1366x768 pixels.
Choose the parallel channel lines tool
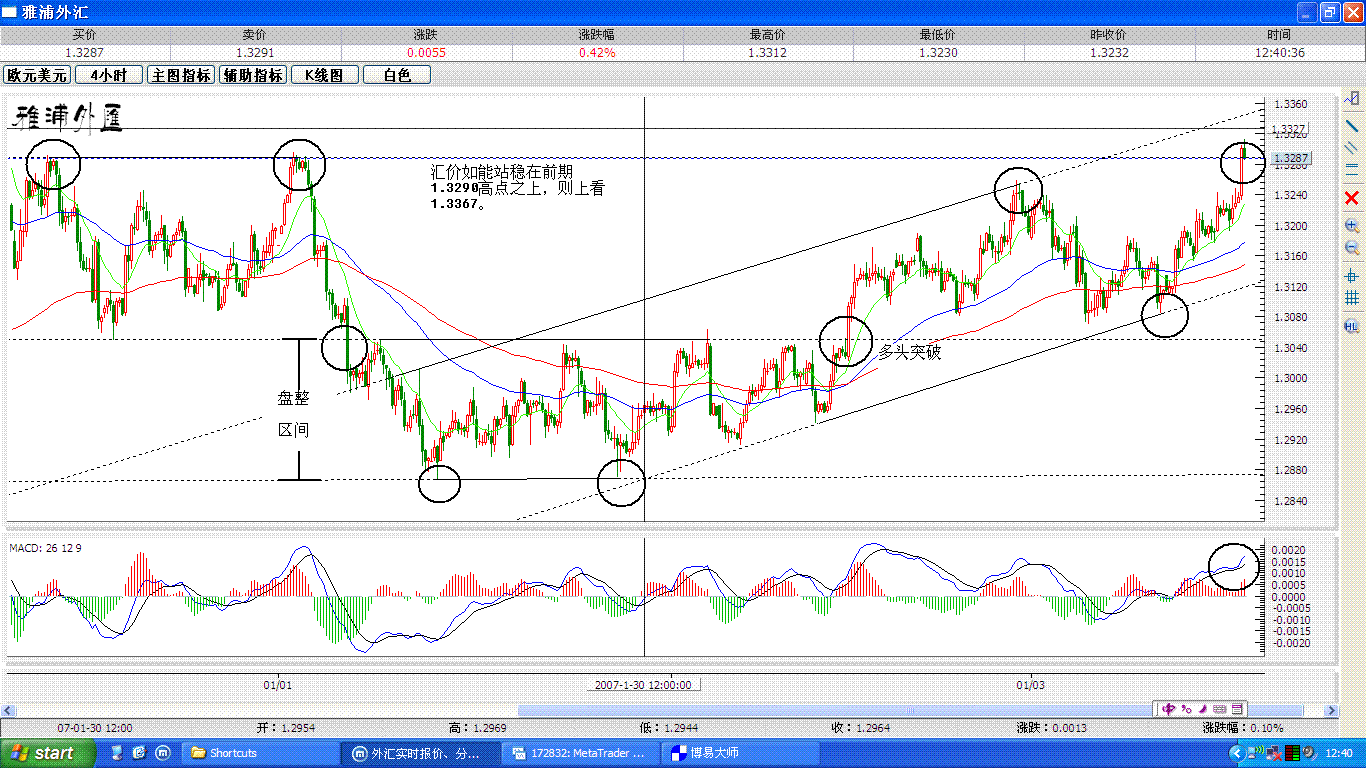point(1352,147)
